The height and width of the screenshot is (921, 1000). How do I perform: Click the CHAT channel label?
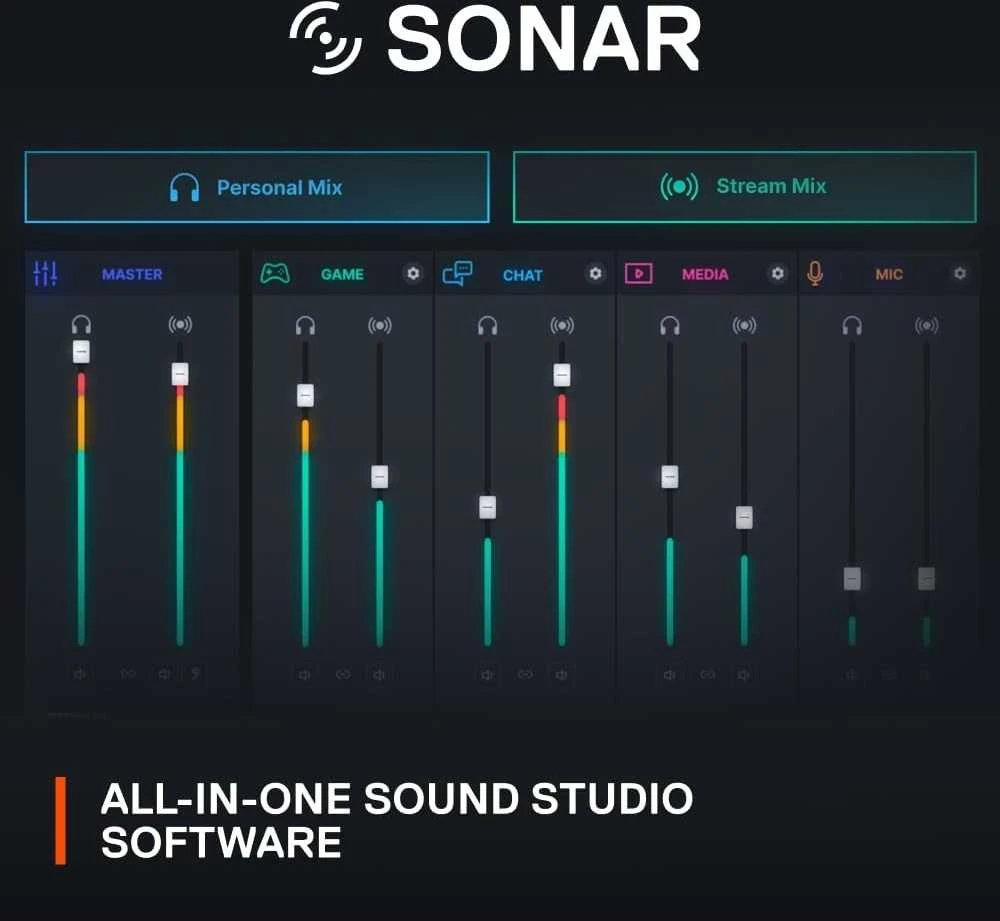coord(522,276)
